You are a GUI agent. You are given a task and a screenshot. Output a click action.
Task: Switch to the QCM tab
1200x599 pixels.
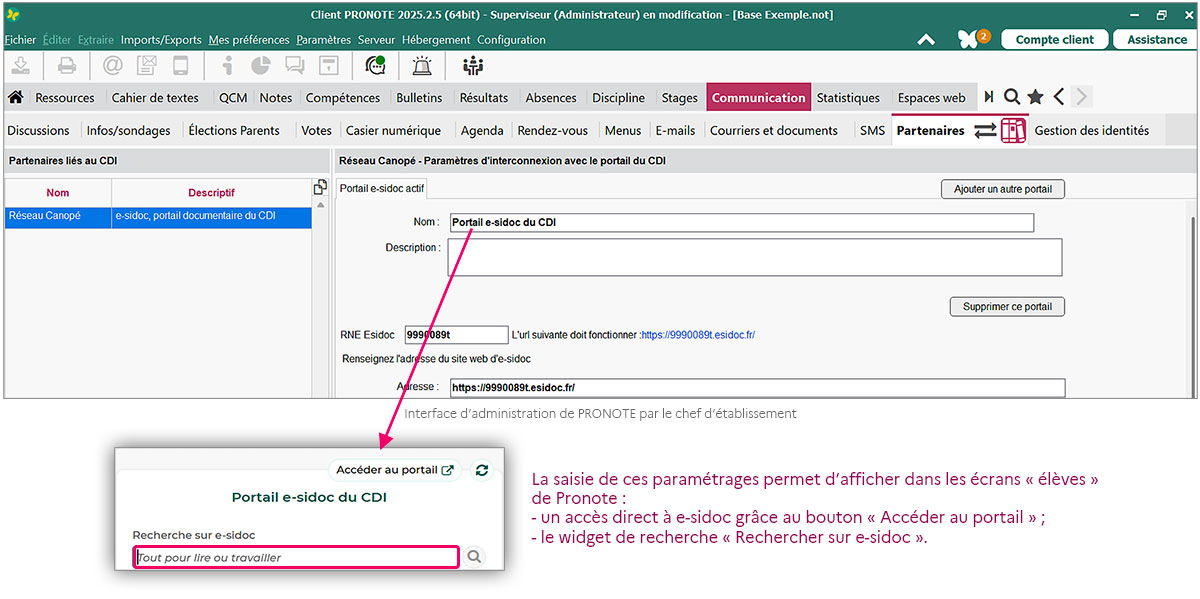(x=233, y=98)
